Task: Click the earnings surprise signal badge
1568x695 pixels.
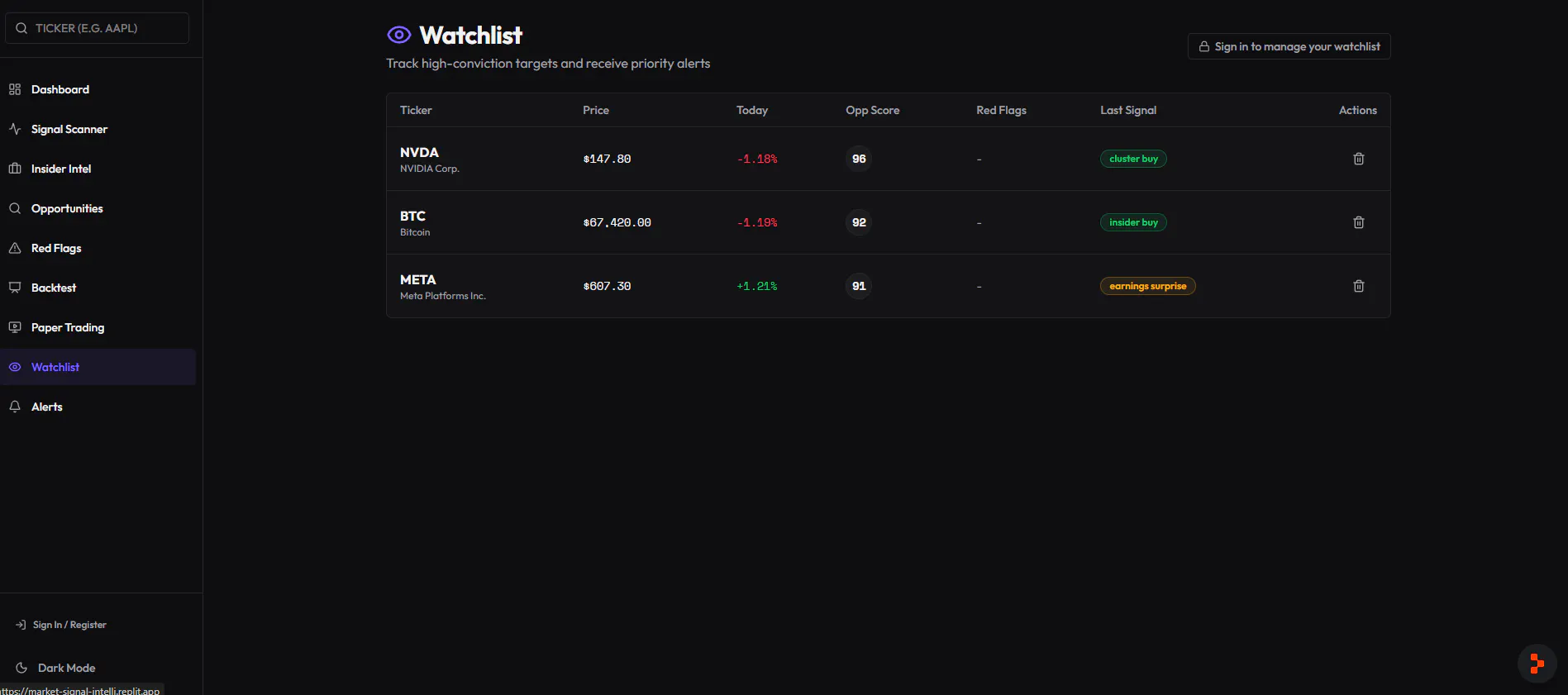Action: pos(1147,286)
